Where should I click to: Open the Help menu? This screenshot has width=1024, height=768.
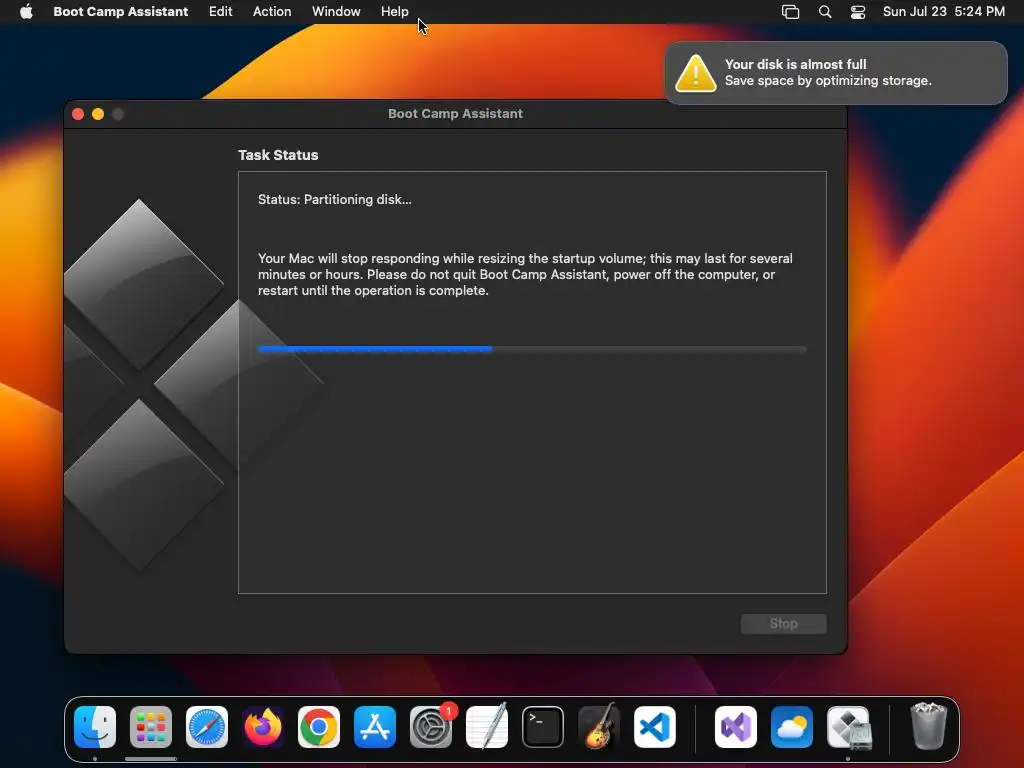tap(394, 11)
